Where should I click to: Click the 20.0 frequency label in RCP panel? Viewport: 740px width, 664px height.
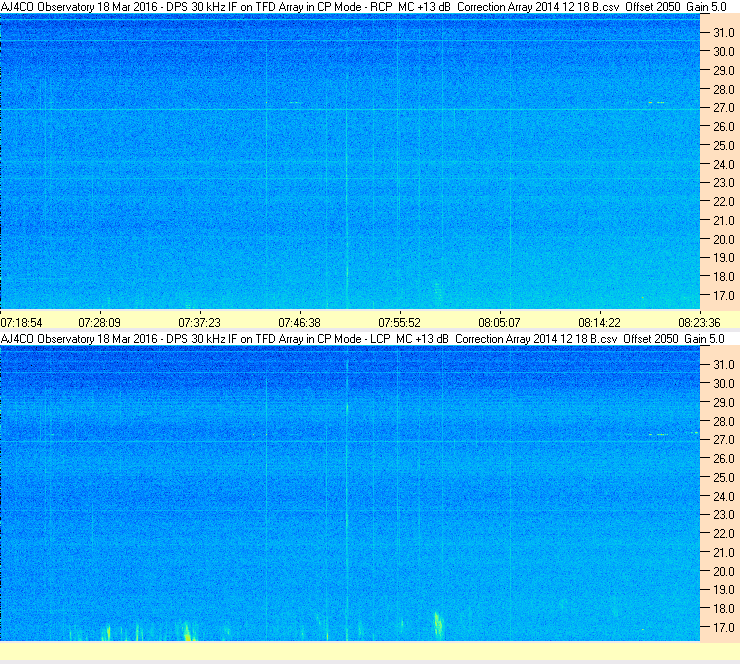(724, 240)
